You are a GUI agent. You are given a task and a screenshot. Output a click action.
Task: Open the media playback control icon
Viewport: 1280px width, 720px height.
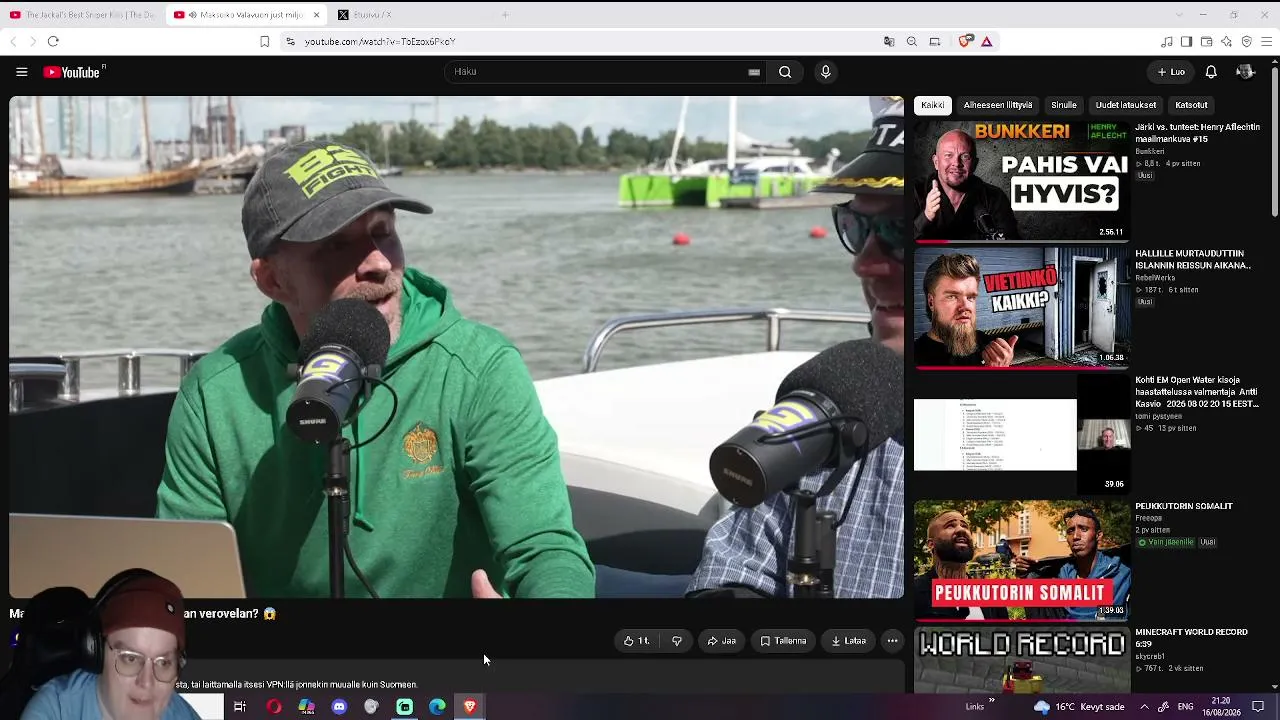tap(1166, 41)
